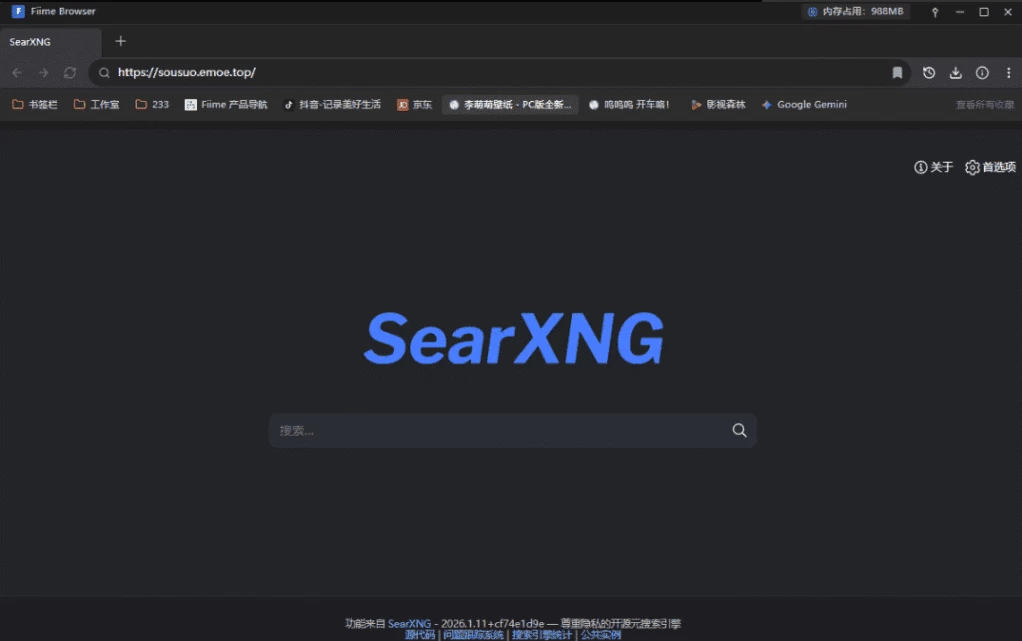Select the SearXNG tab
Image resolution: width=1022 pixels, height=641 pixels.
[50, 42]
